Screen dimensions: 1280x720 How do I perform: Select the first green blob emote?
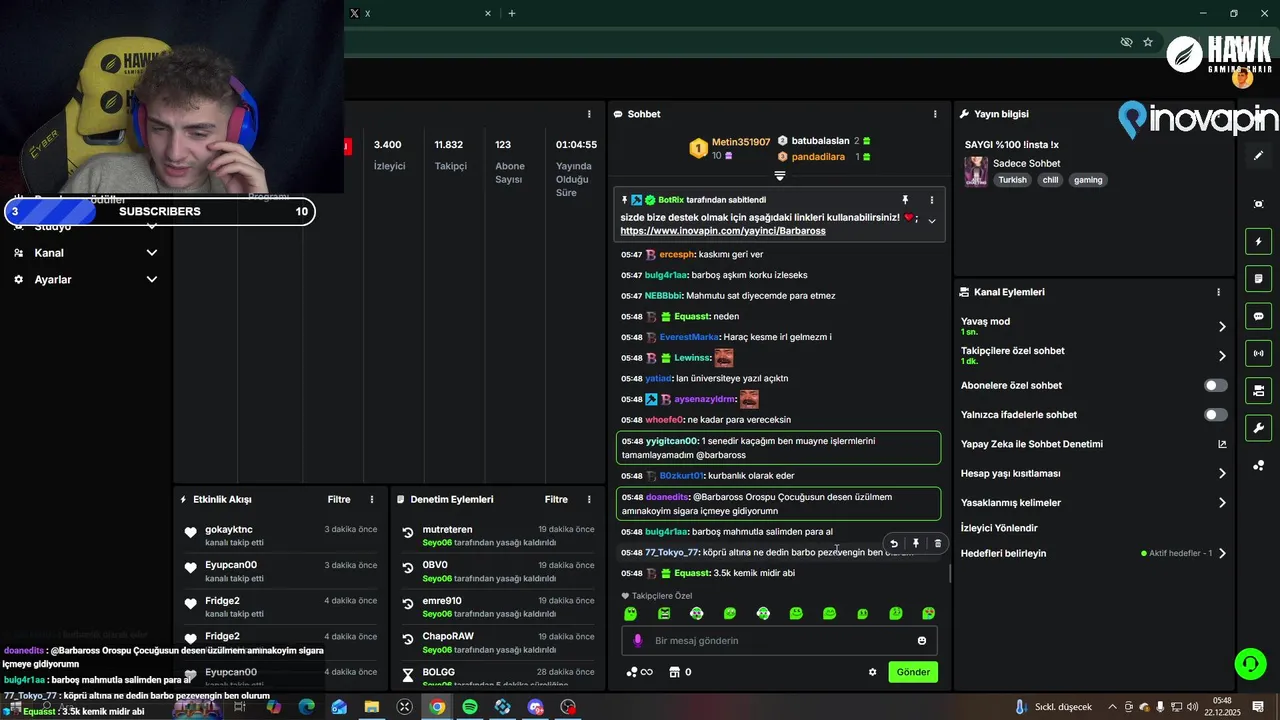click(630, 613)
